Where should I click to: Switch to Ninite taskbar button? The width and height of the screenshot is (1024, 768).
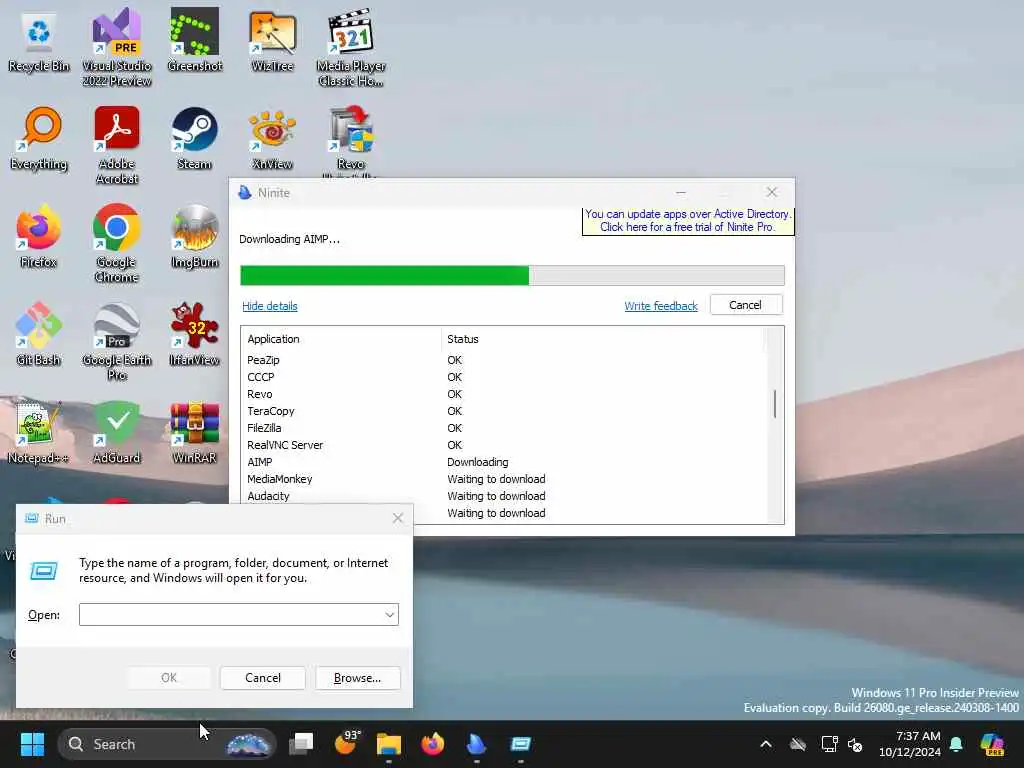[x=477, y=744]
